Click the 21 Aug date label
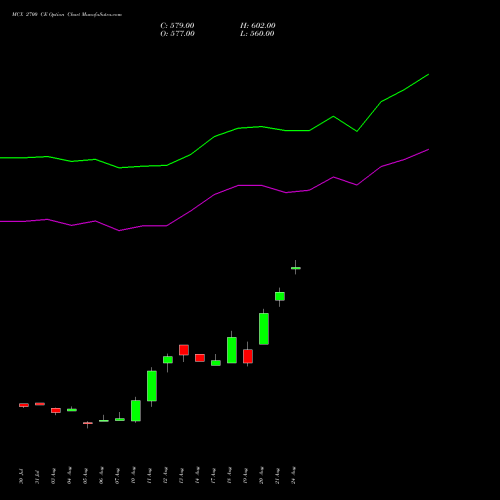This screenshot has height=500, width=500. [x=277, y=476]
